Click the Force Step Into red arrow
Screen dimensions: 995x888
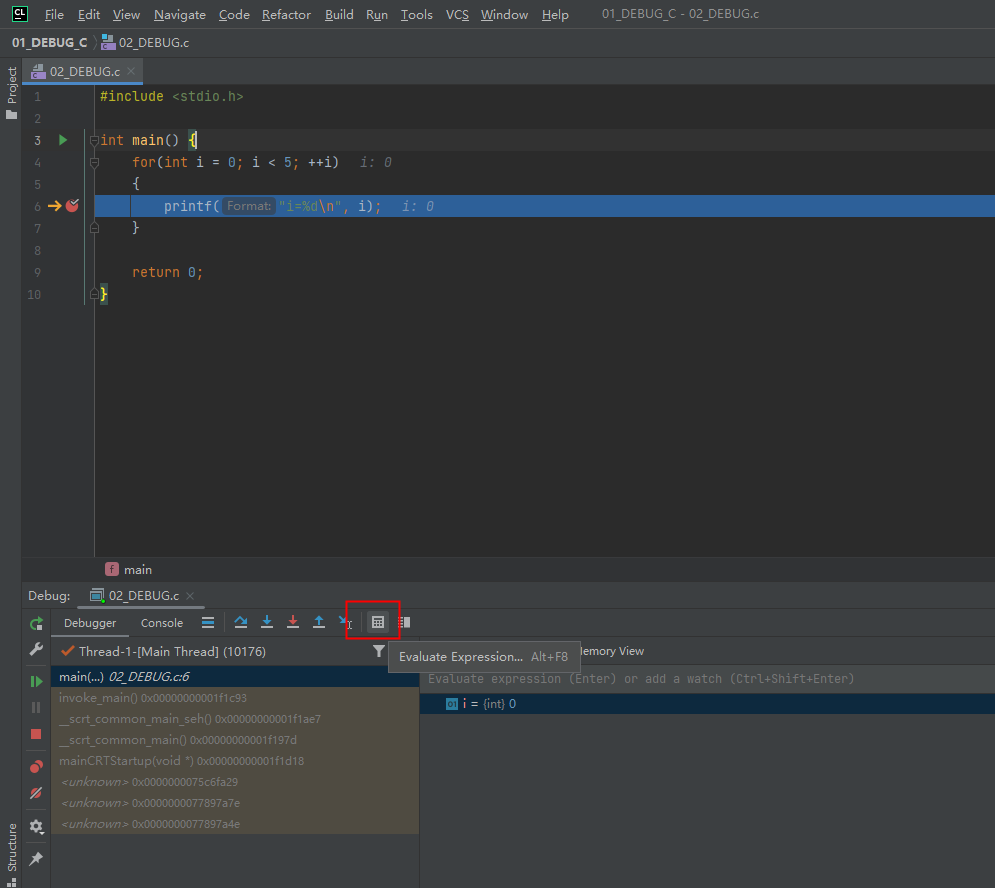(293, 622)
